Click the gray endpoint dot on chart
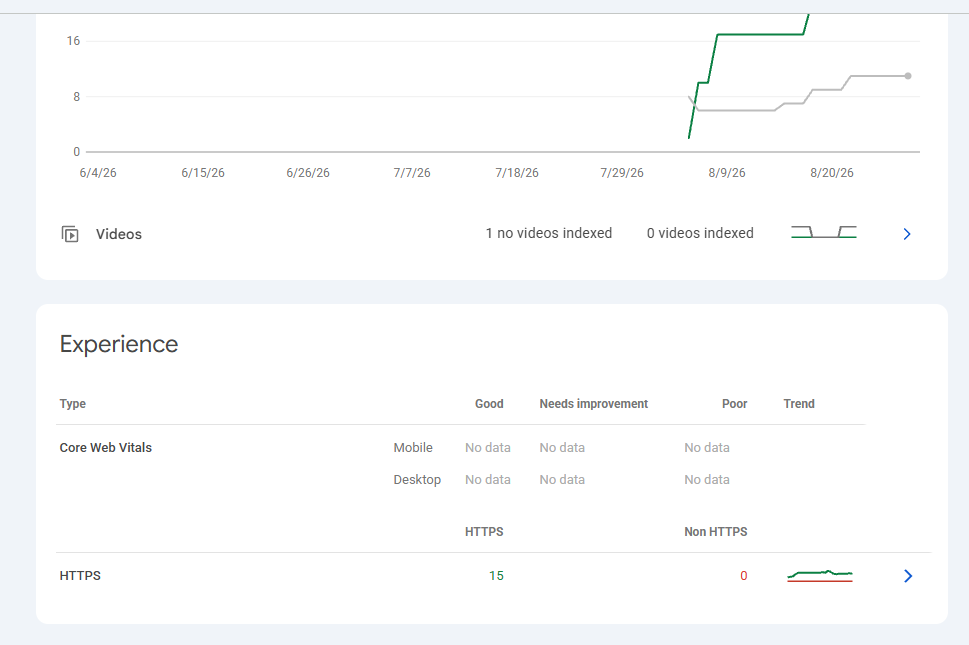969x645 pixels. coord(908,76)
